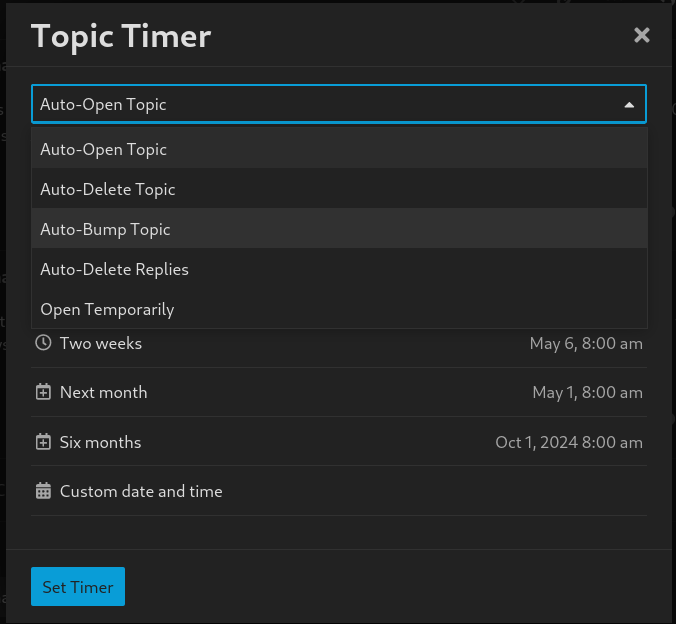Click the Oct 1, 2024 8:00 am timestamp
The height and width of the screenshot is (624, 676).
tap(569, 442)
